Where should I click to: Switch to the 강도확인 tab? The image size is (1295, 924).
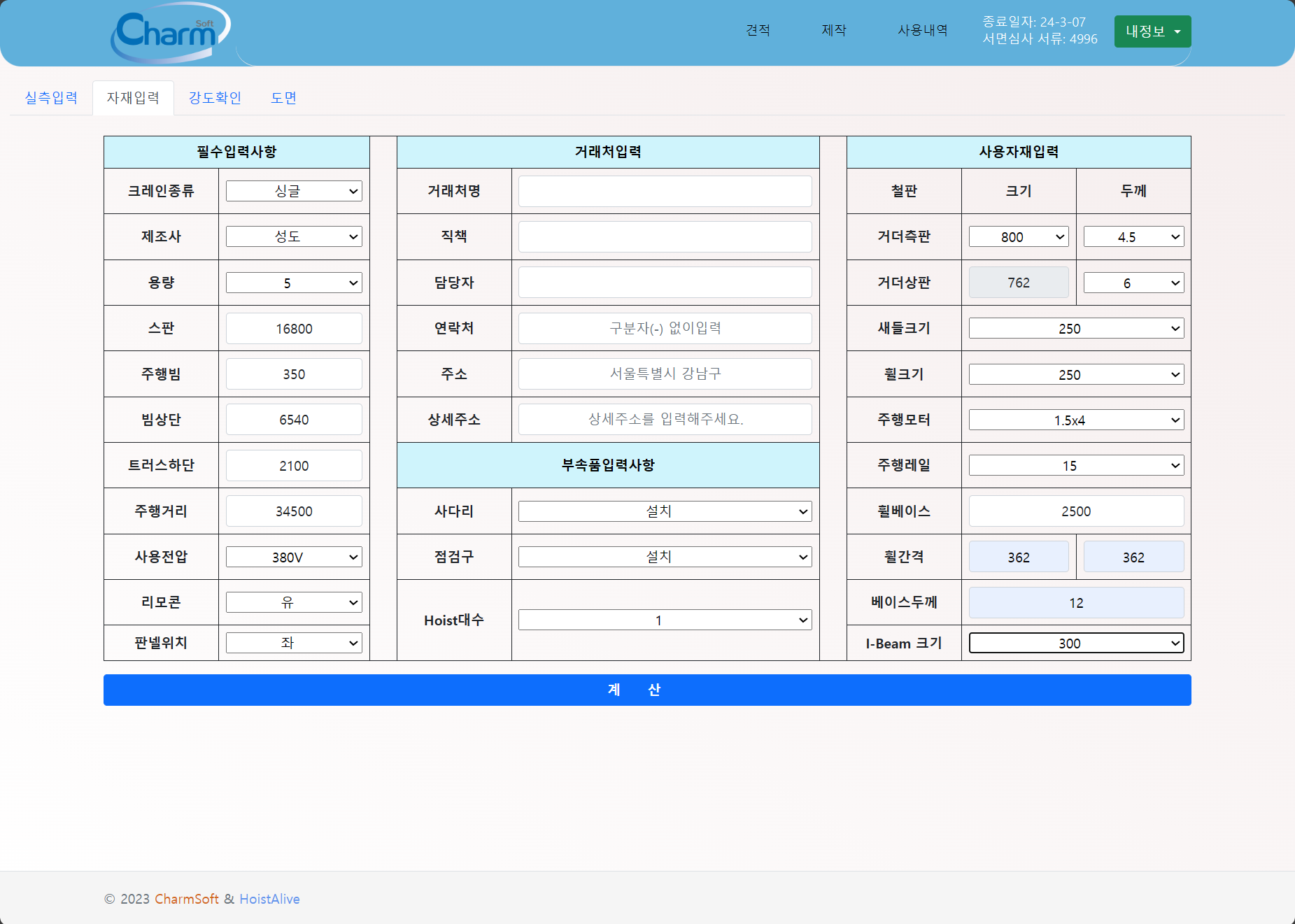click(x=215, y=98)
